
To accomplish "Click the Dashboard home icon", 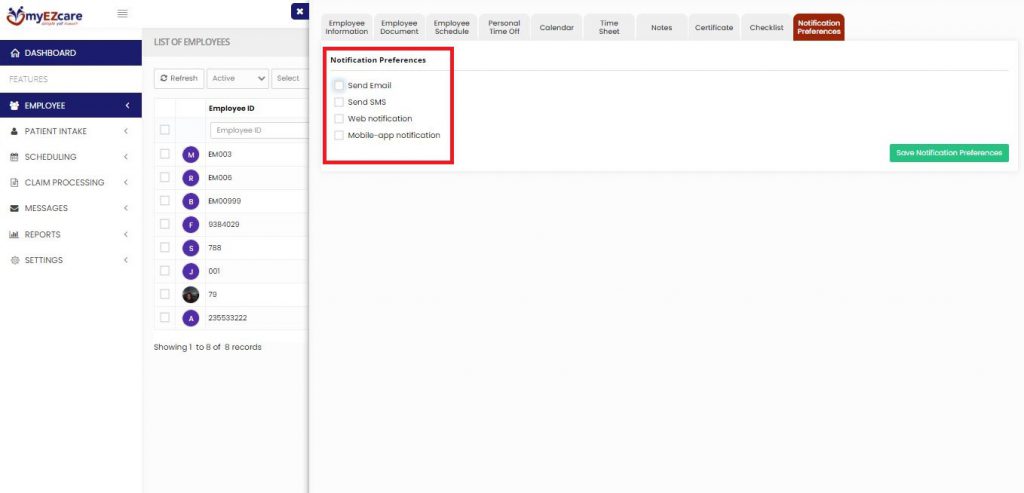I will click(x=15, y=53).
